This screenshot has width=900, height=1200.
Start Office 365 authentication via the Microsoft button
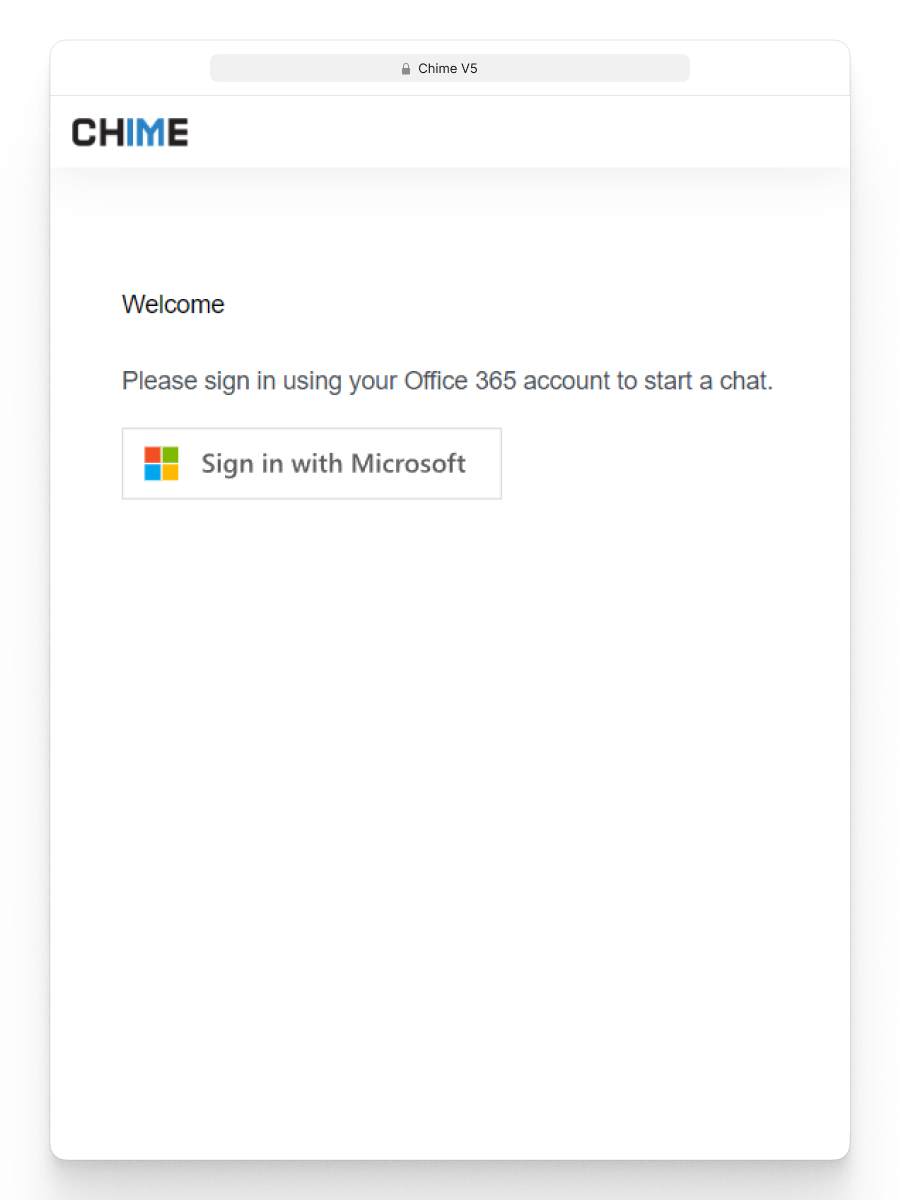[311, 463]
